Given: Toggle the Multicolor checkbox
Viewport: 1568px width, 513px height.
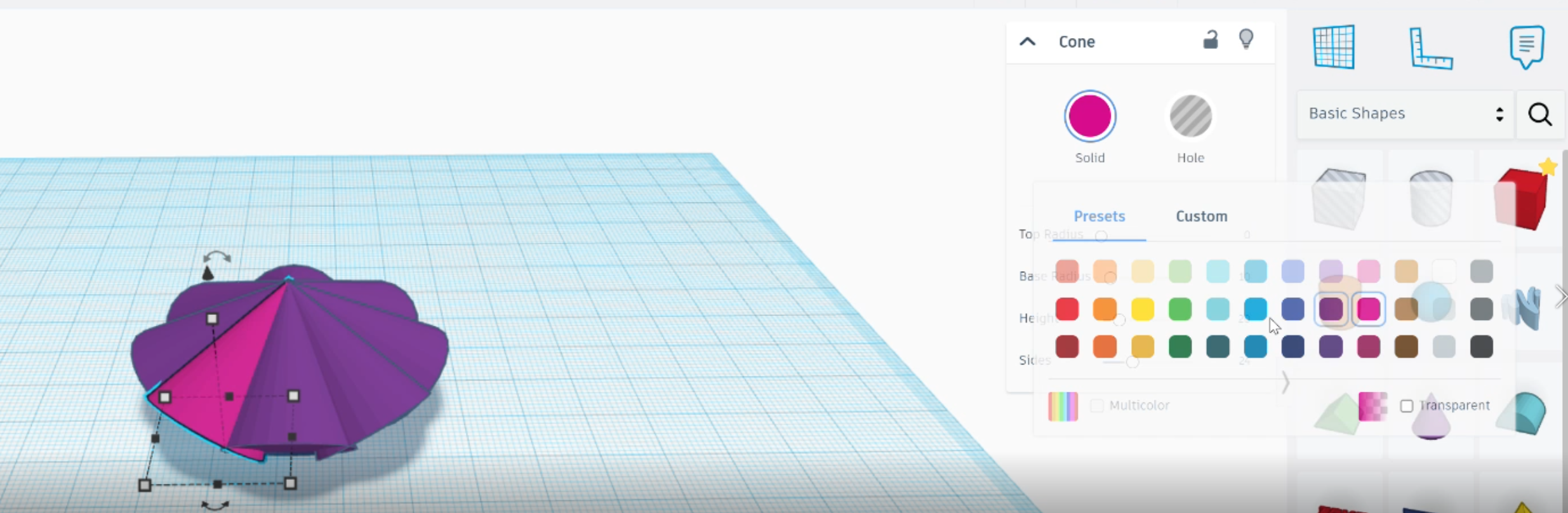Looking at the screenshot, I should coord(1096,406).
